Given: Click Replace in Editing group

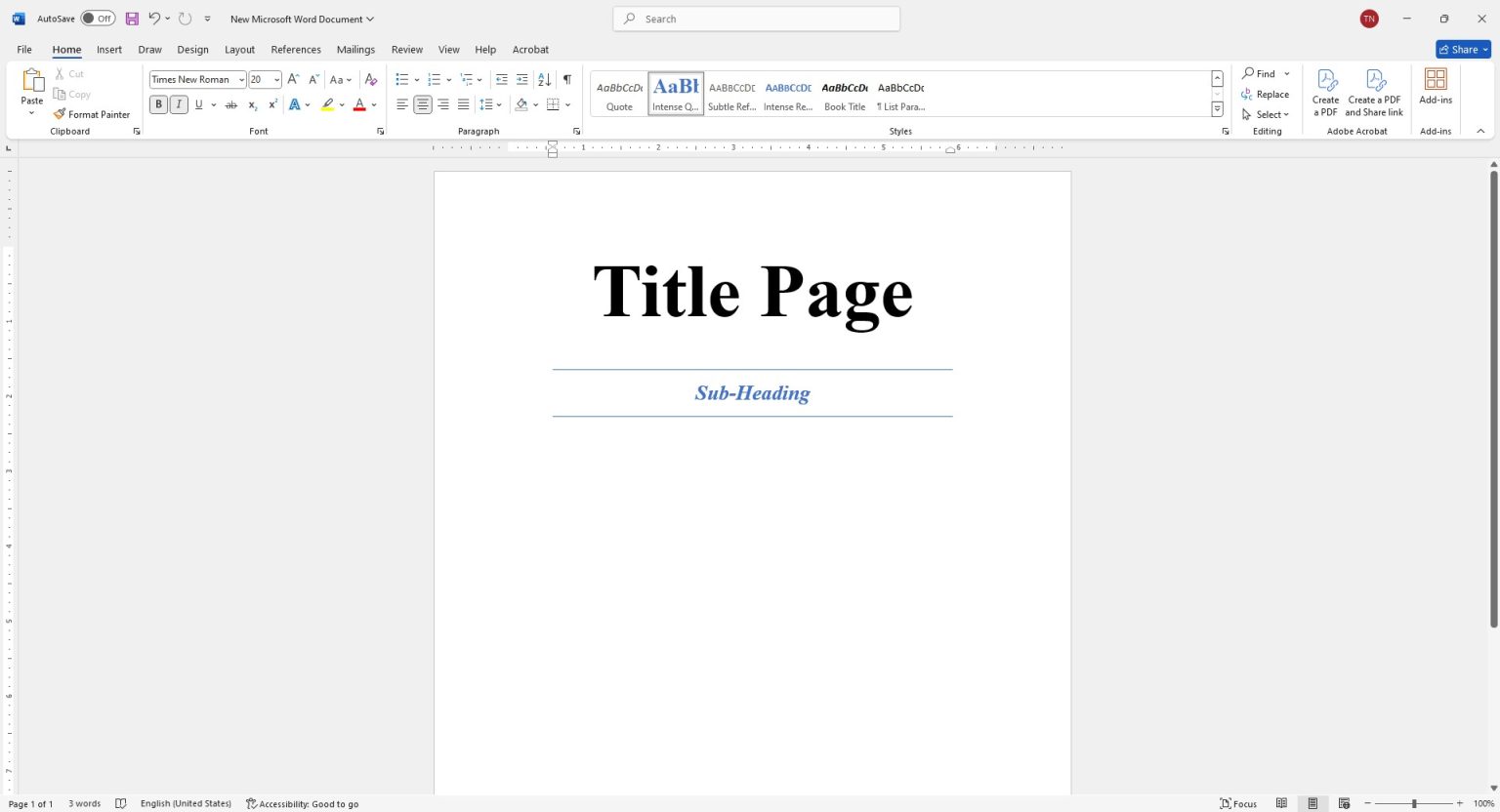Looking at the screenshot, I should (1266, 95).
